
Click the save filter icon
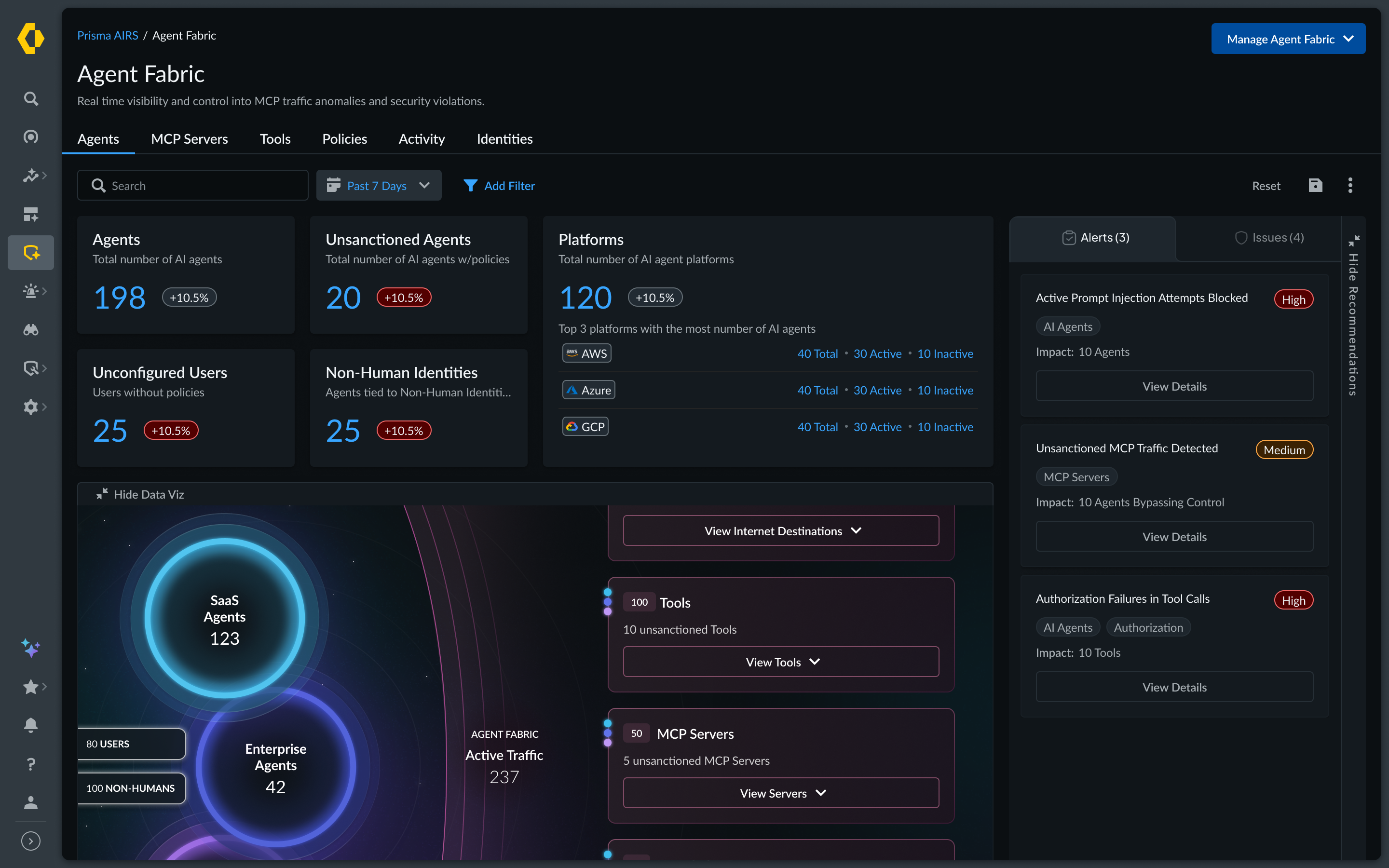(x=1316, y=185)
